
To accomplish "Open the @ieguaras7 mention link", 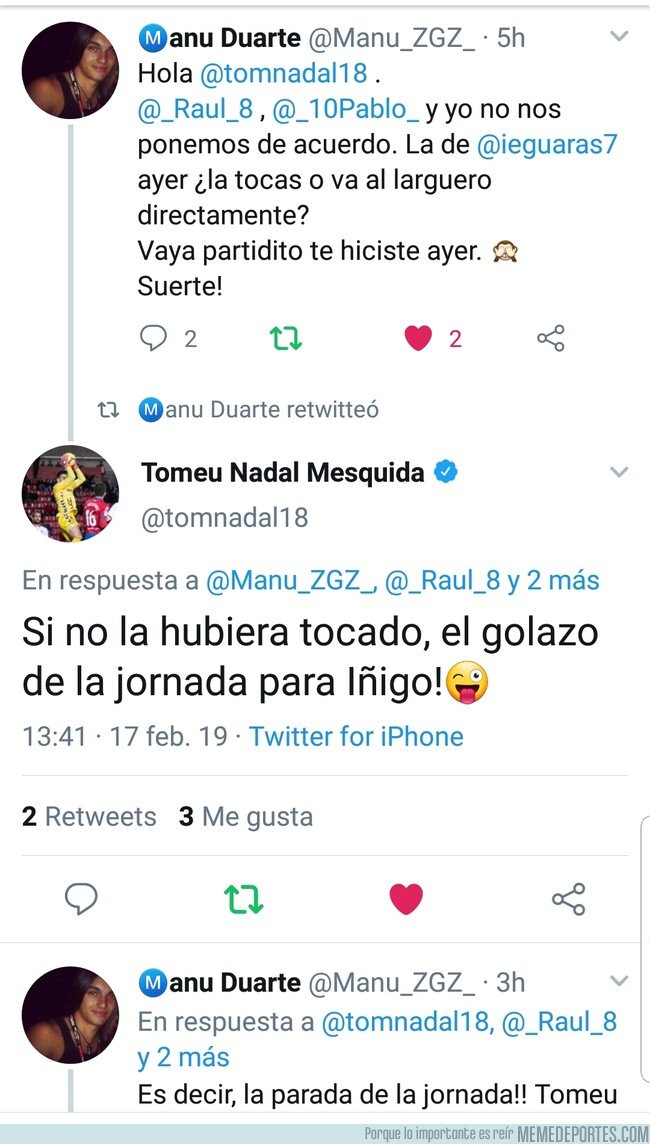I will 547,144.
